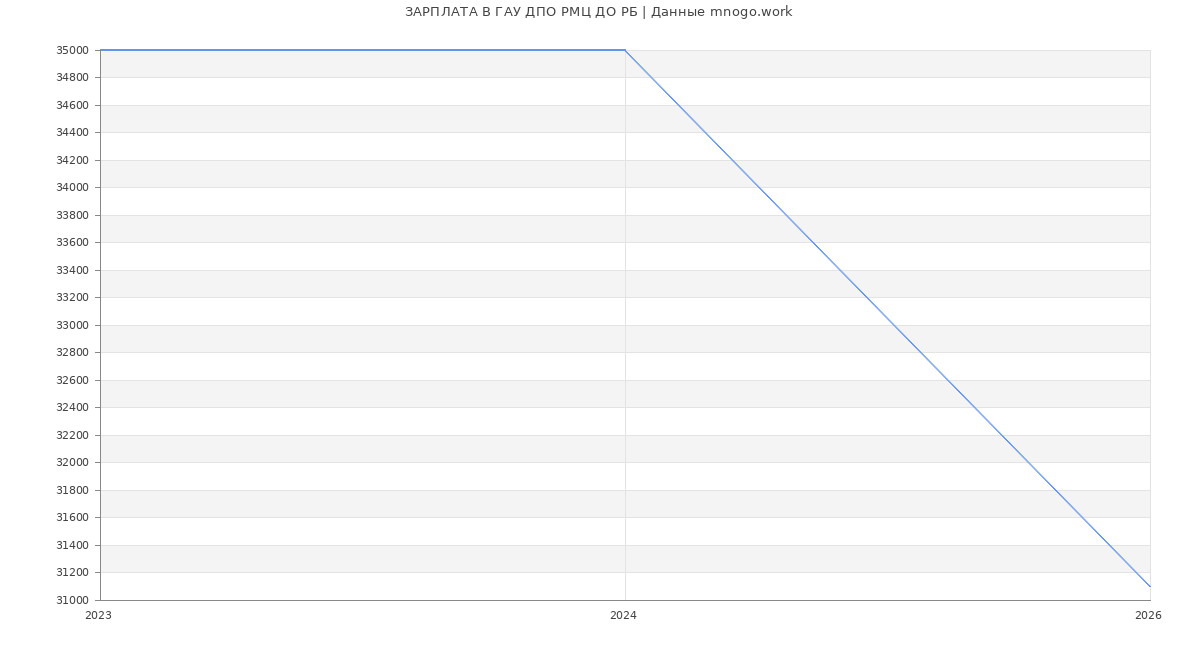Click the 2023 x-axis label
Image resolution: width=1200 pixels, height=650 pixels.
tap(98, 616)
